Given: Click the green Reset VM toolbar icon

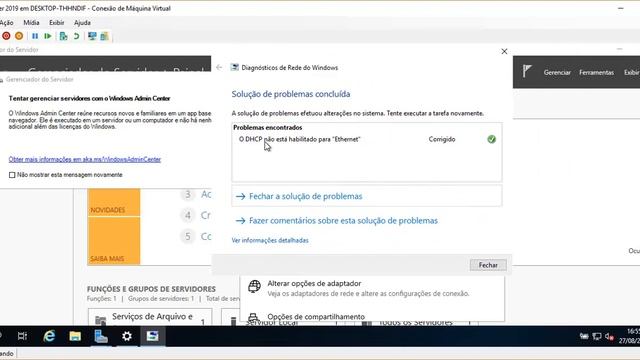Looking at the screenshot, I should [48, 36].
